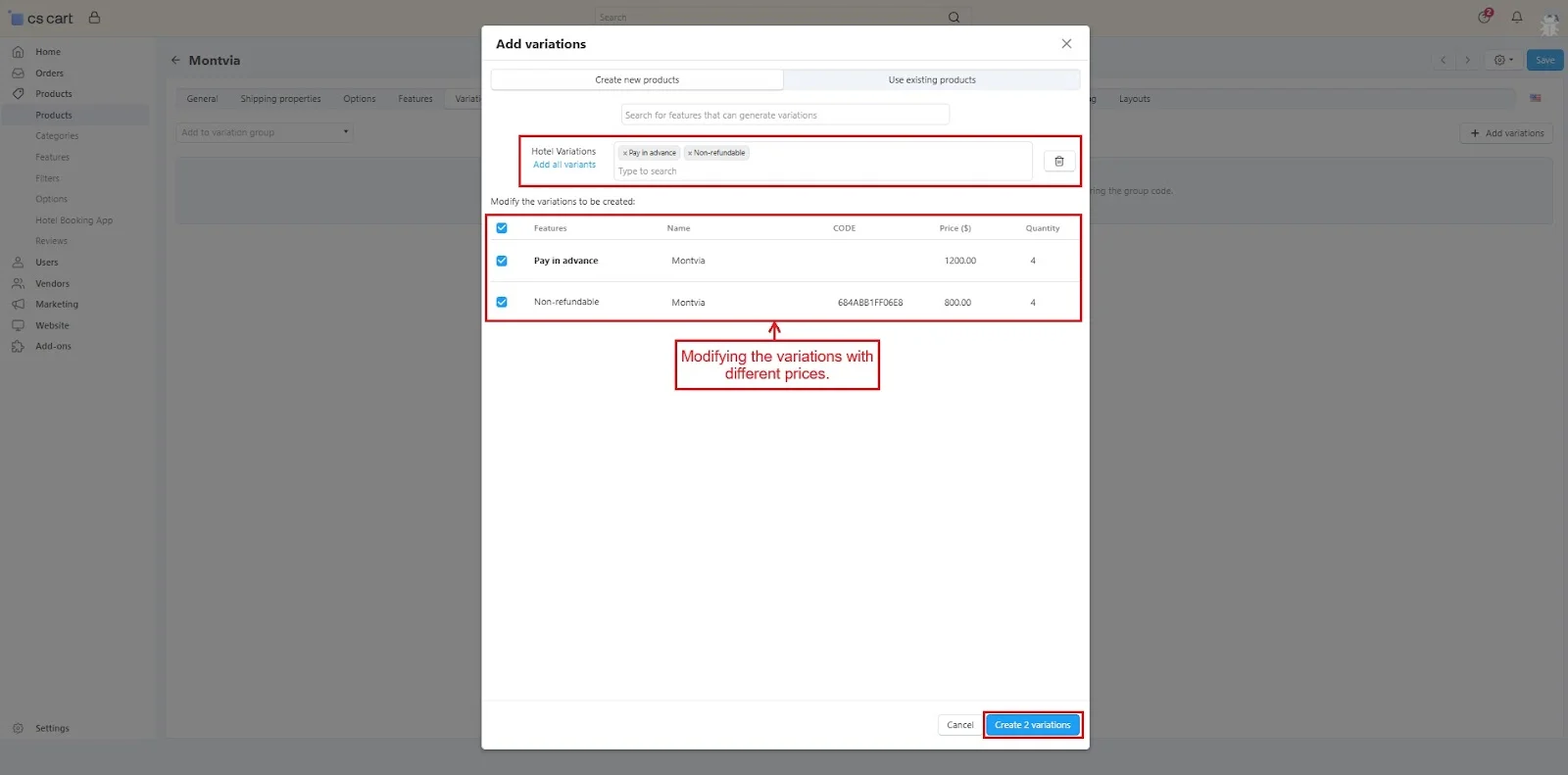
Task: Focus the search for features field
Action: (784, 116)
